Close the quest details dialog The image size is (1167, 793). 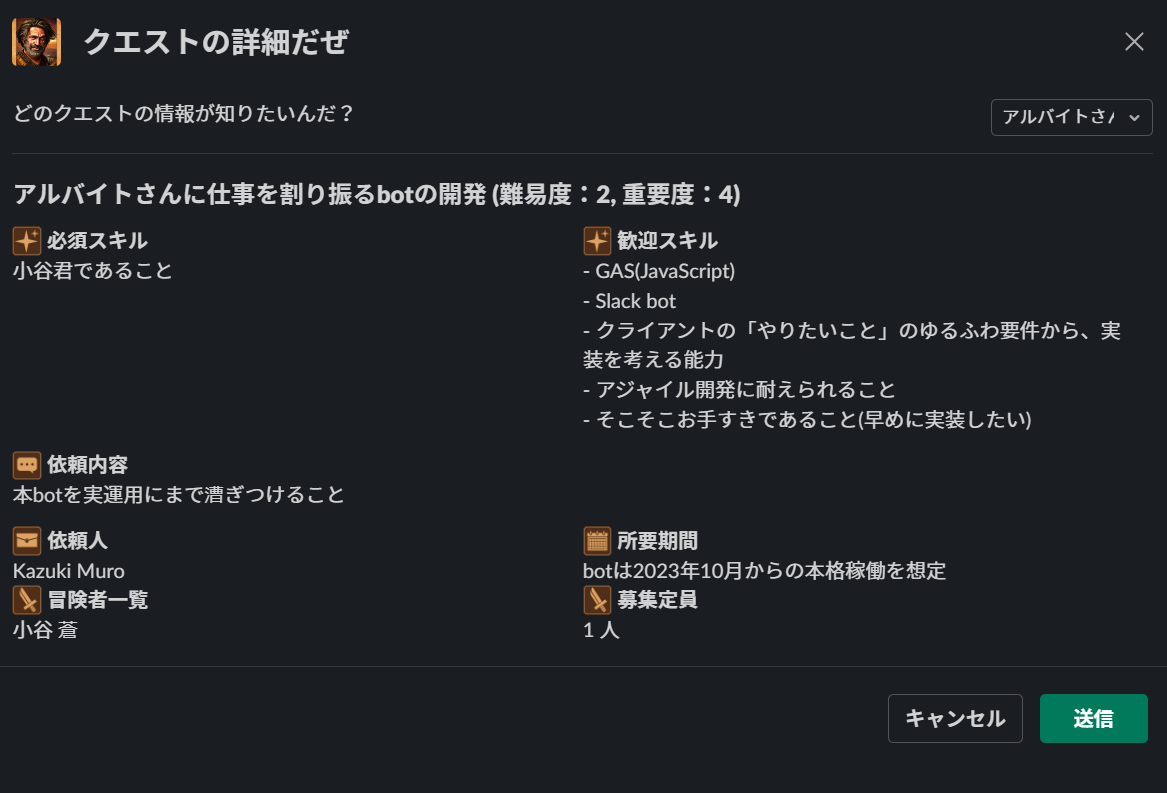click(1134, 42)
